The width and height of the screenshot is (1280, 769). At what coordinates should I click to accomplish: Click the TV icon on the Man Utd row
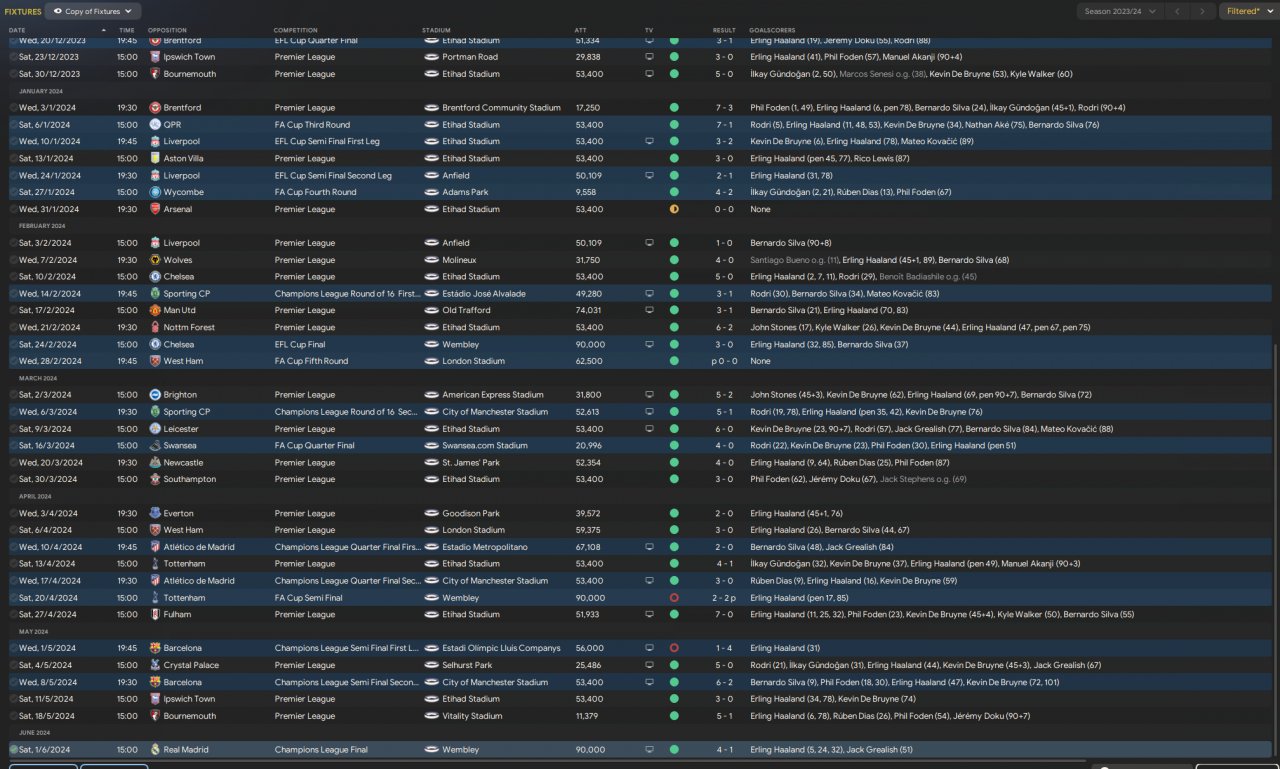[x=649, y=311]
